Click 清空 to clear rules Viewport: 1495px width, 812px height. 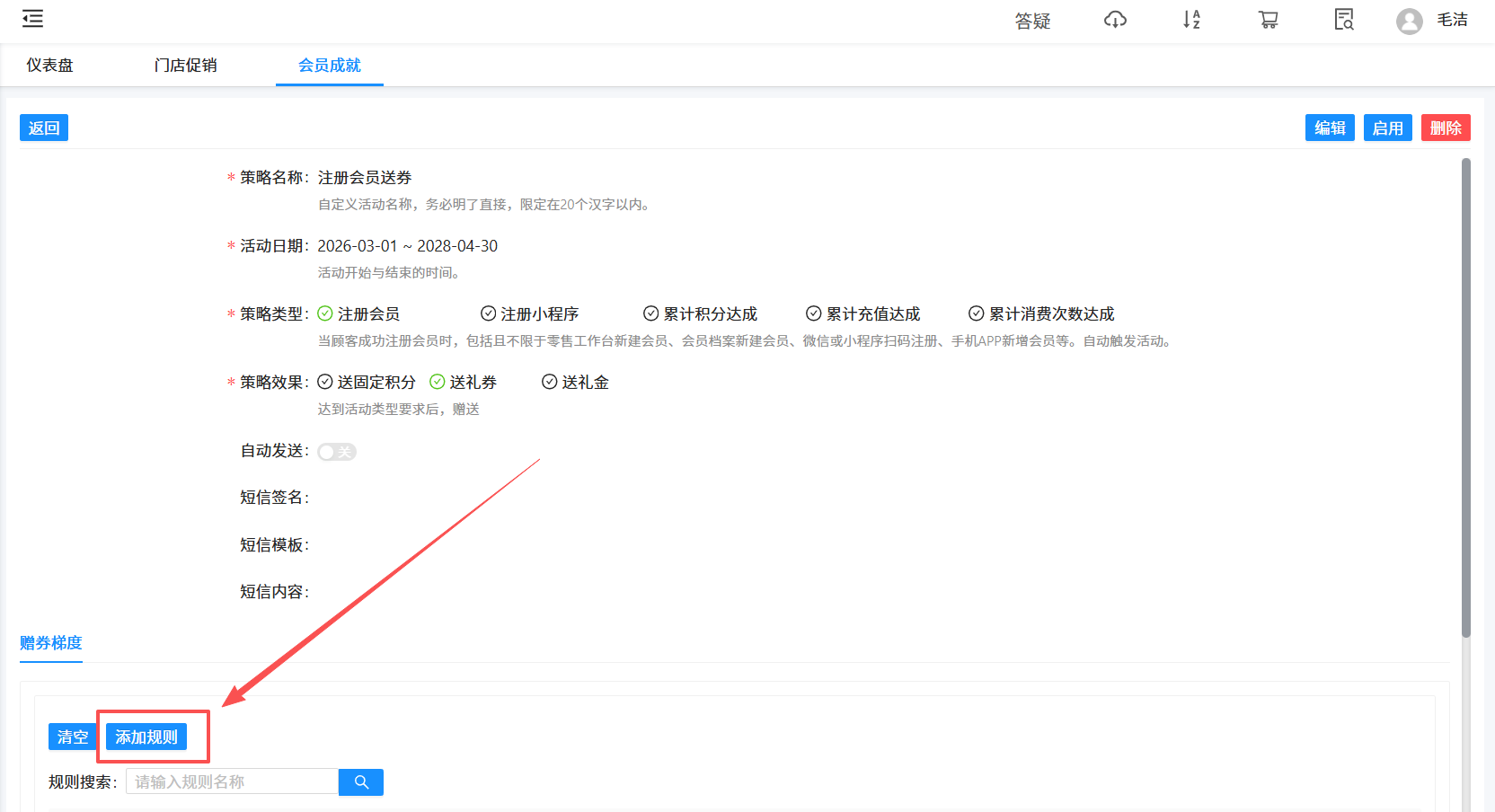pos(72,736)
